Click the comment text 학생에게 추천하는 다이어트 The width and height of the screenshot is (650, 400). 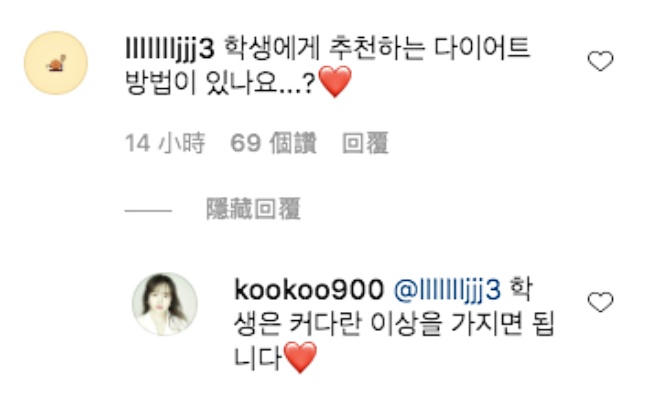click(x=377, y=49)
